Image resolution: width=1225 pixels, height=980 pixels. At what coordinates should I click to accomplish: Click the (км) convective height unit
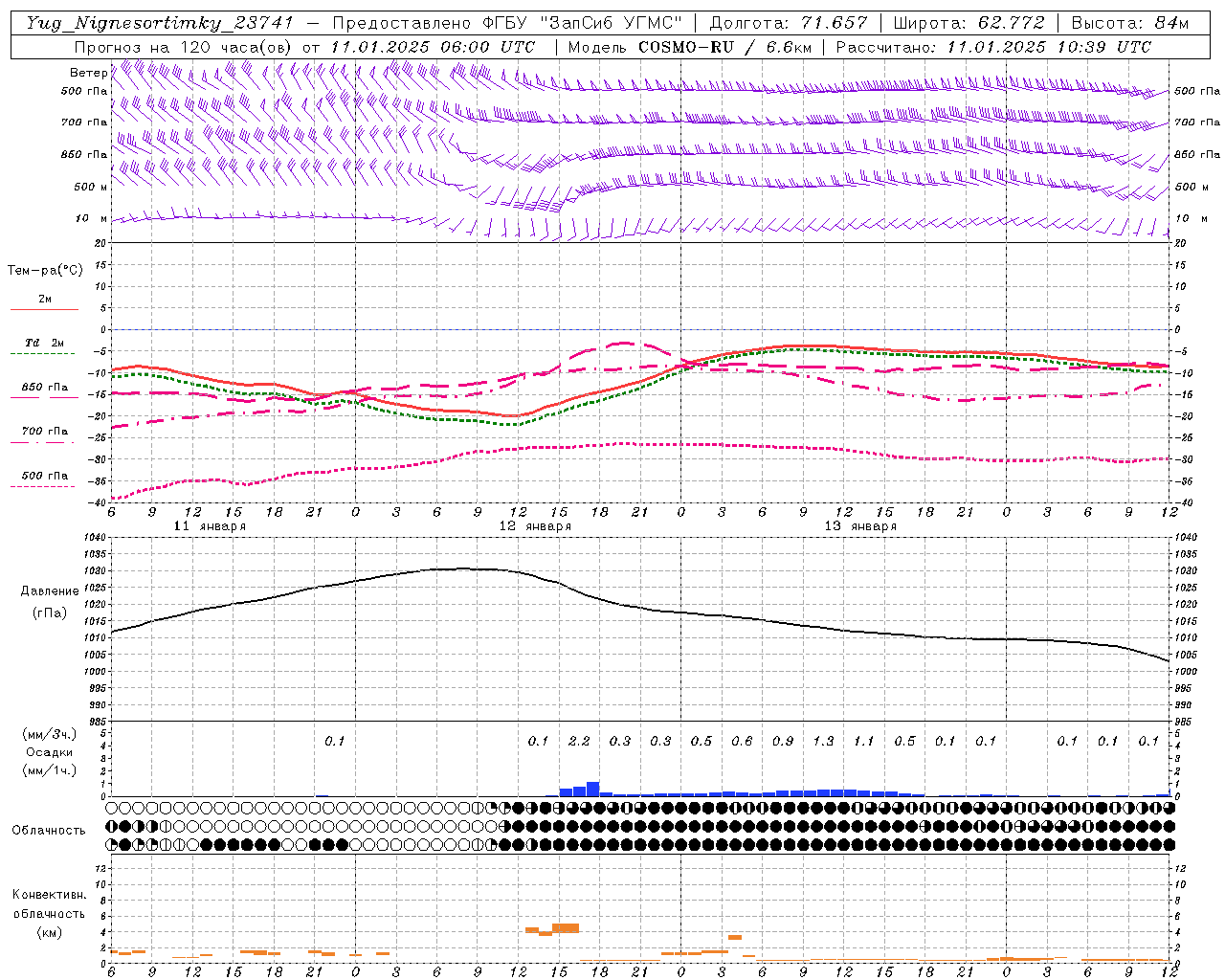[49, 931]
